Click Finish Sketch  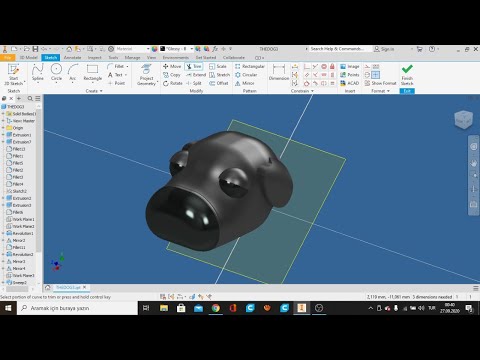point(407,75)
